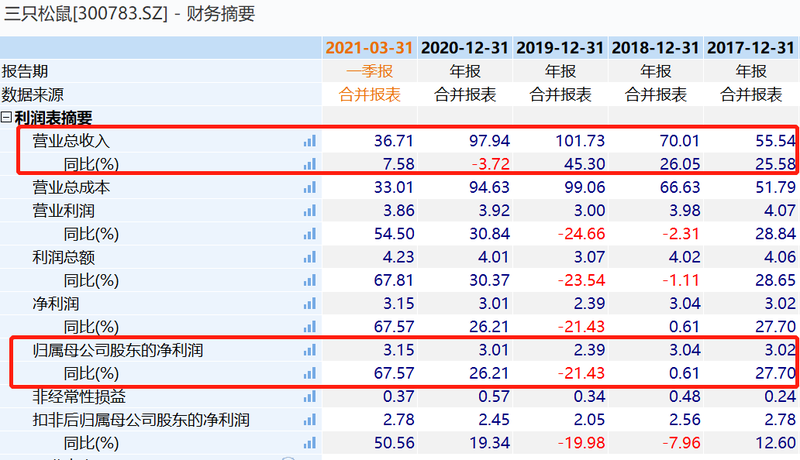
Task: Select the 2017-12-31 column header
Action: point(751,48)
